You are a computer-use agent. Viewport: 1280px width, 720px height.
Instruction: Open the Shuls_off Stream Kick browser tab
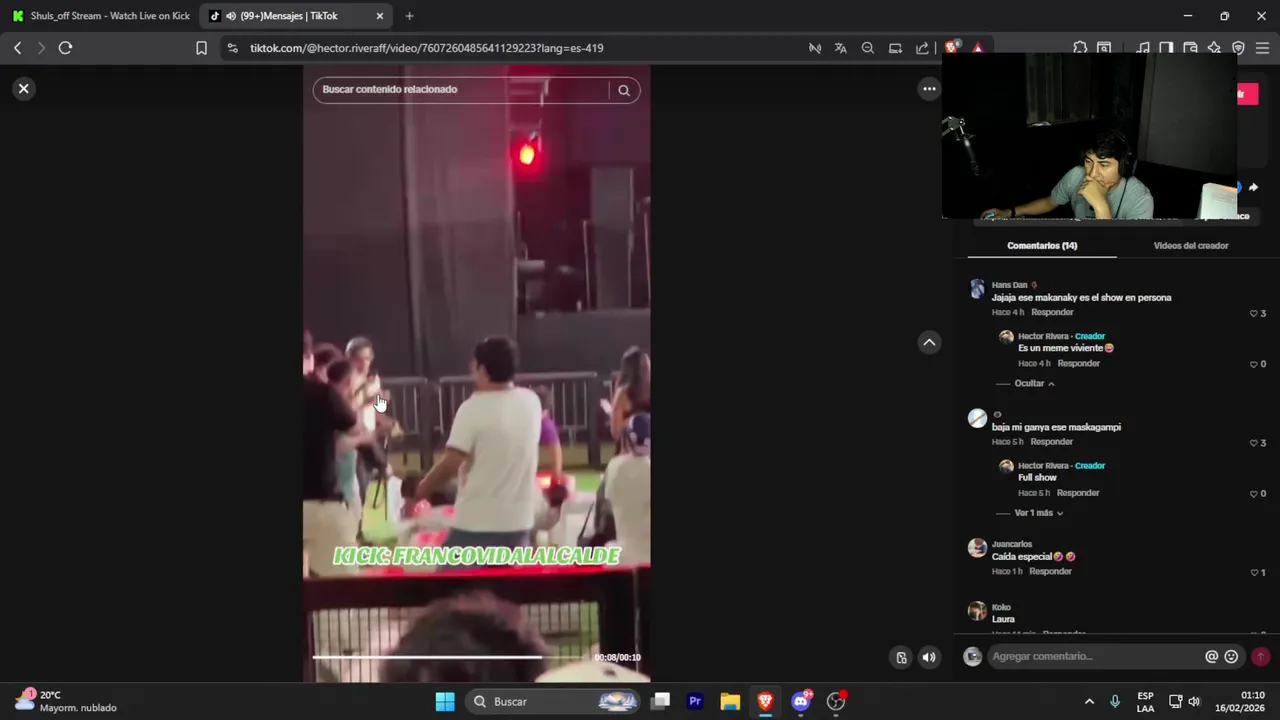pyautogui.click(x=100, y=16)
